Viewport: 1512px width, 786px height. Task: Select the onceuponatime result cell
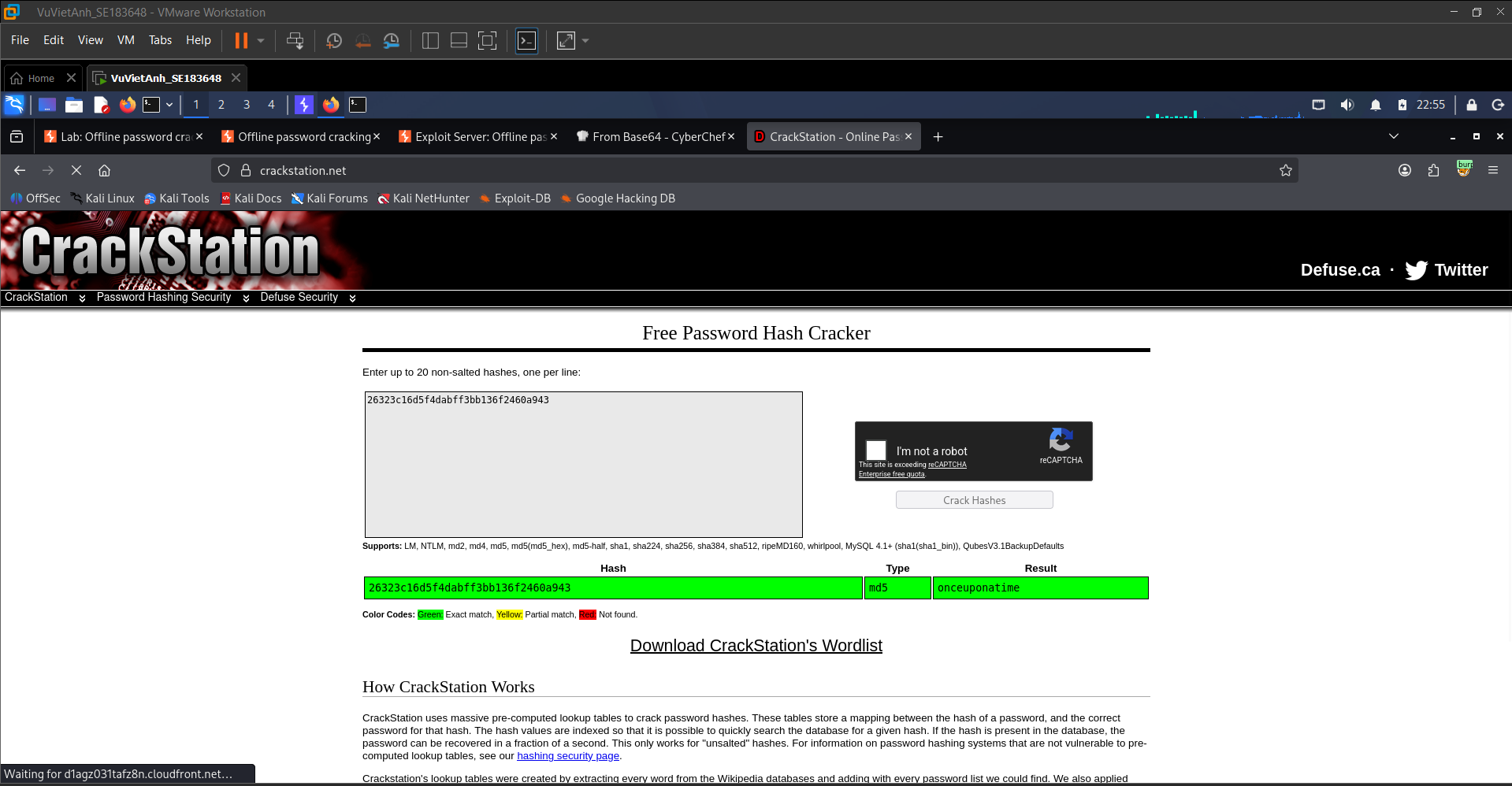[x=1040, y=588]
